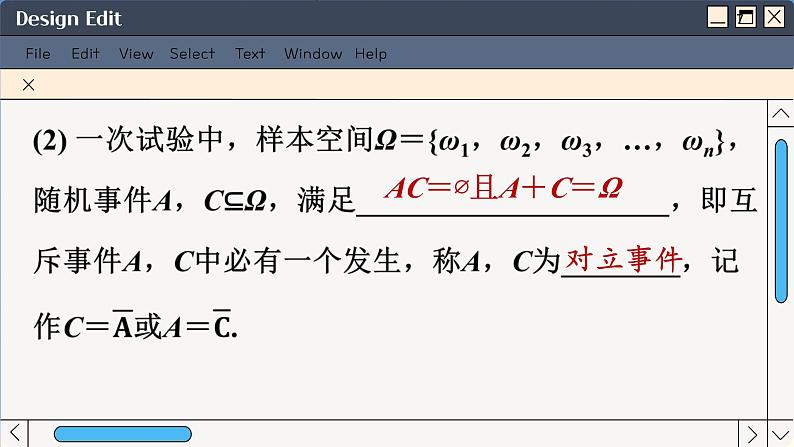Open the Edit menu
This screenshot has height=447, width=794.
tap(85, 54)
